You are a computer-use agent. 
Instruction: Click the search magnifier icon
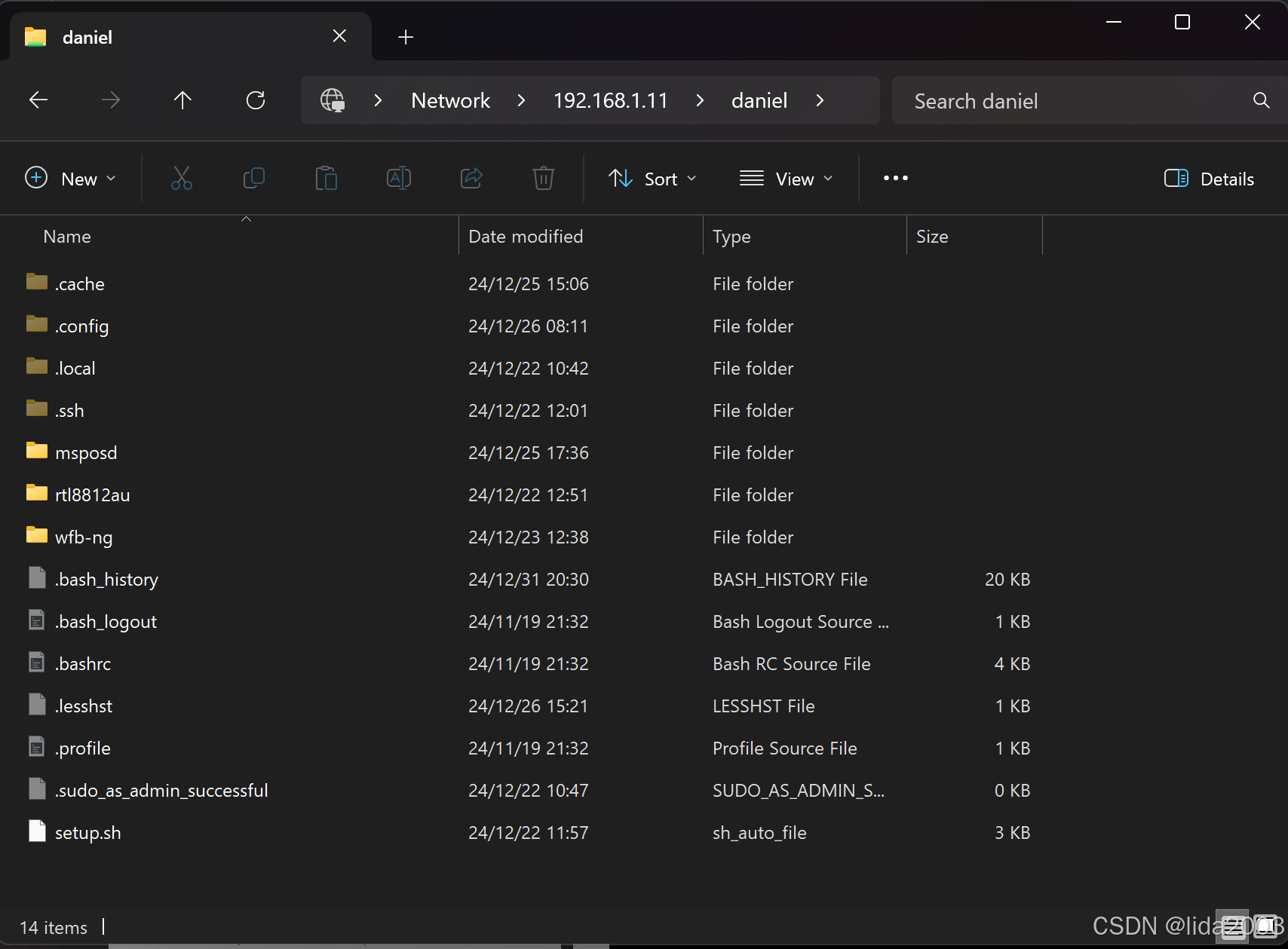click(x=1262, y=100)
